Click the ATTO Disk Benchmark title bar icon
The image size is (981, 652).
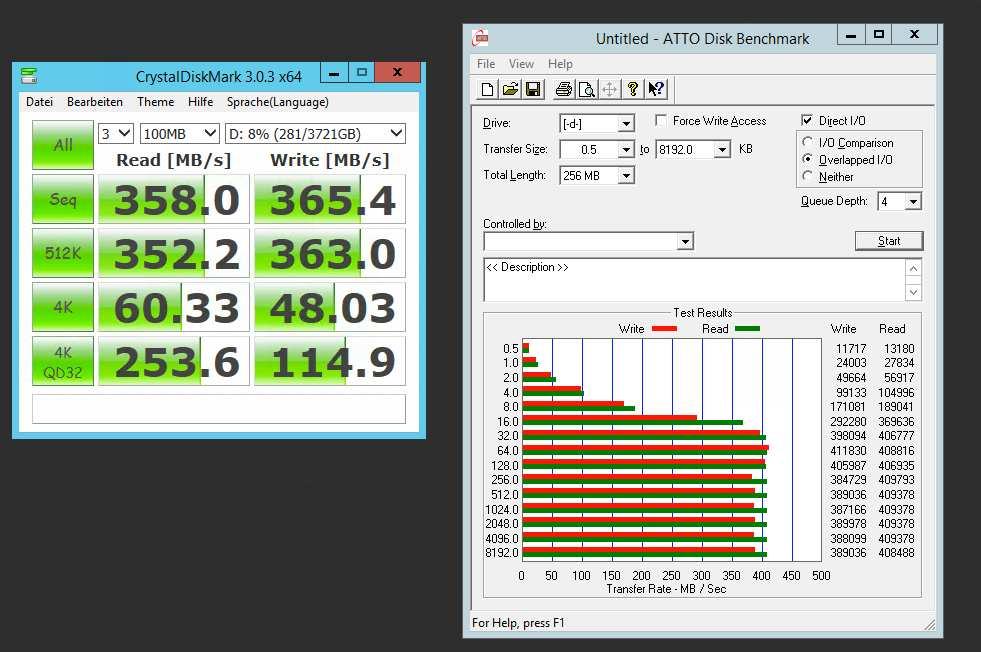tap(480, 38)
